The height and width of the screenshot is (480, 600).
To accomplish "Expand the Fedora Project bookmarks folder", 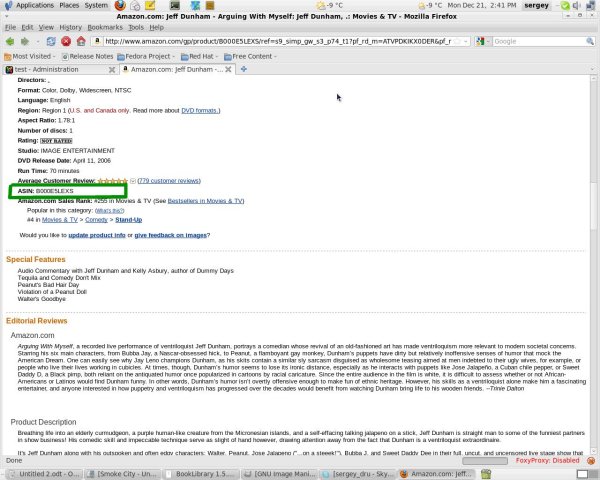I will point(146,56).
